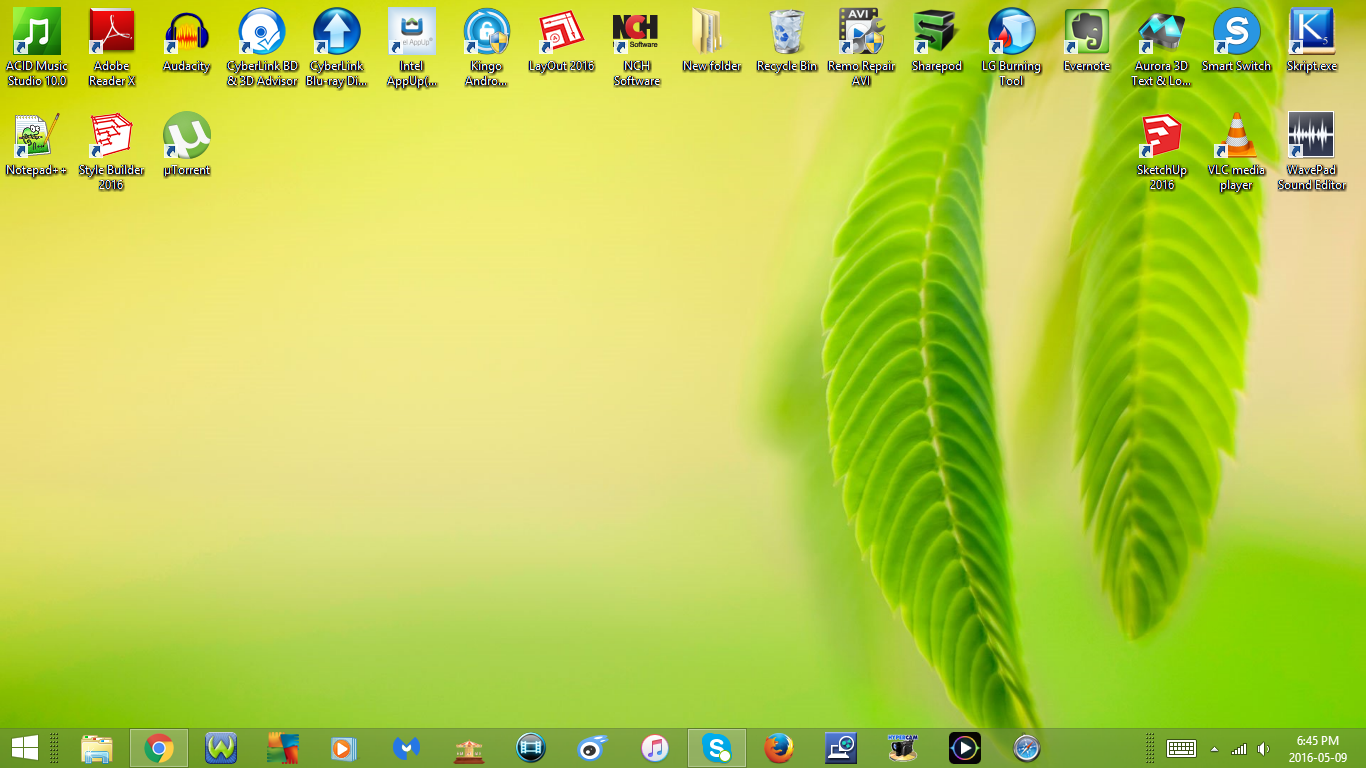
Task: Select LayOut 2016 desktop icon
Action: (x=562, y=42)
